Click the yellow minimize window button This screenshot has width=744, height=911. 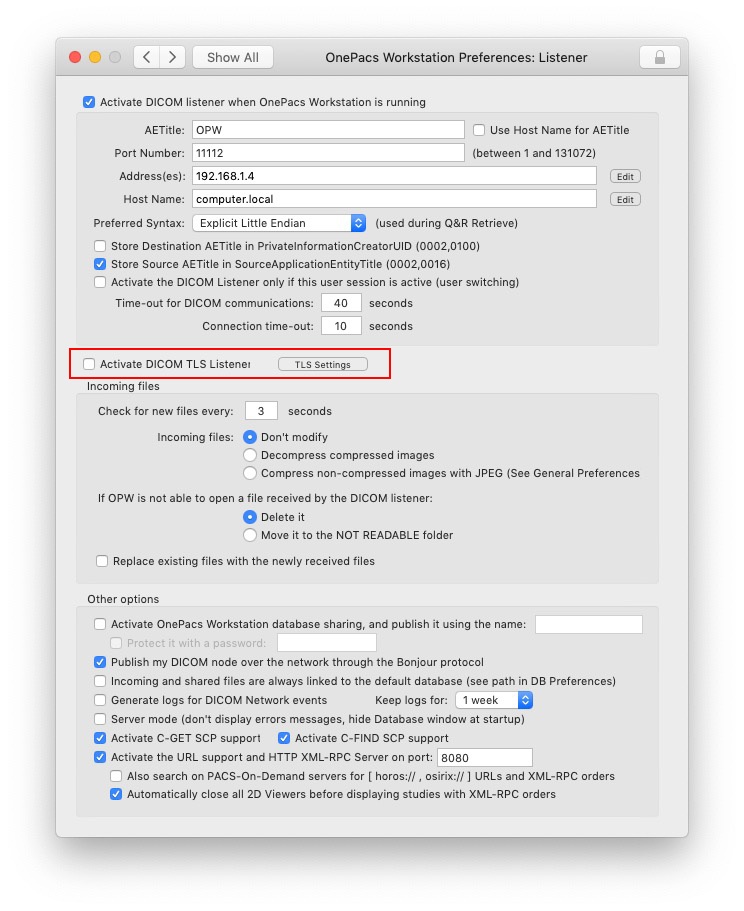tap(95, 57)
